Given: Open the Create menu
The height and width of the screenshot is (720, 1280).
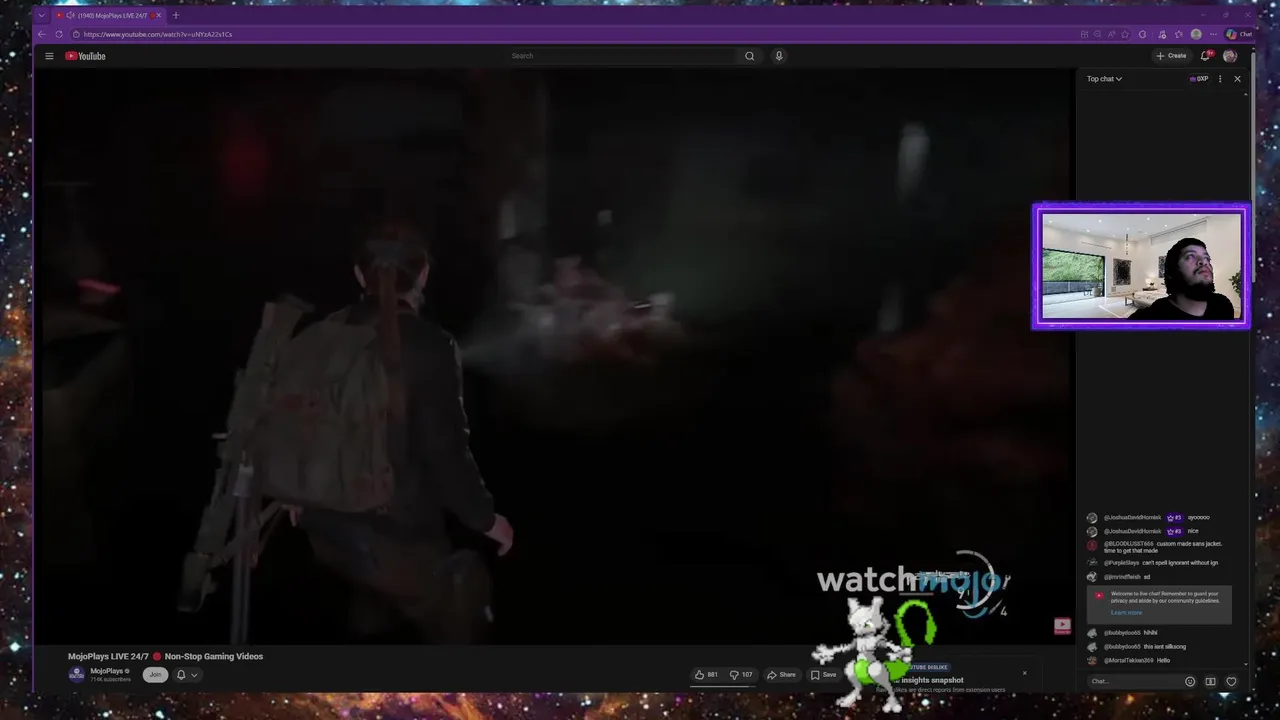Looking at the screenshot, I should pyautogui.click(x=1171, y=56).
